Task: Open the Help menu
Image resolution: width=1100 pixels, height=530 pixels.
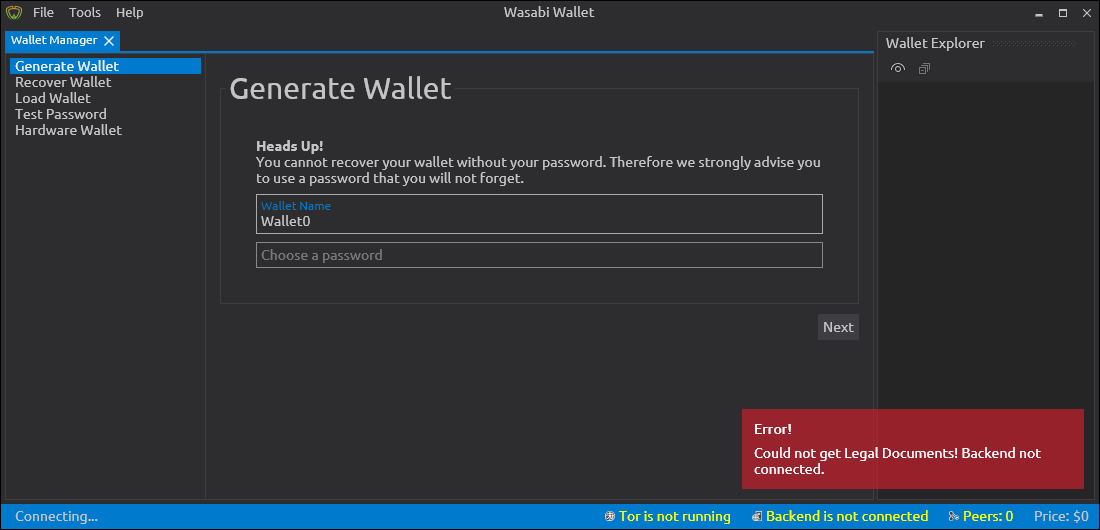Action: pos(130,13)
